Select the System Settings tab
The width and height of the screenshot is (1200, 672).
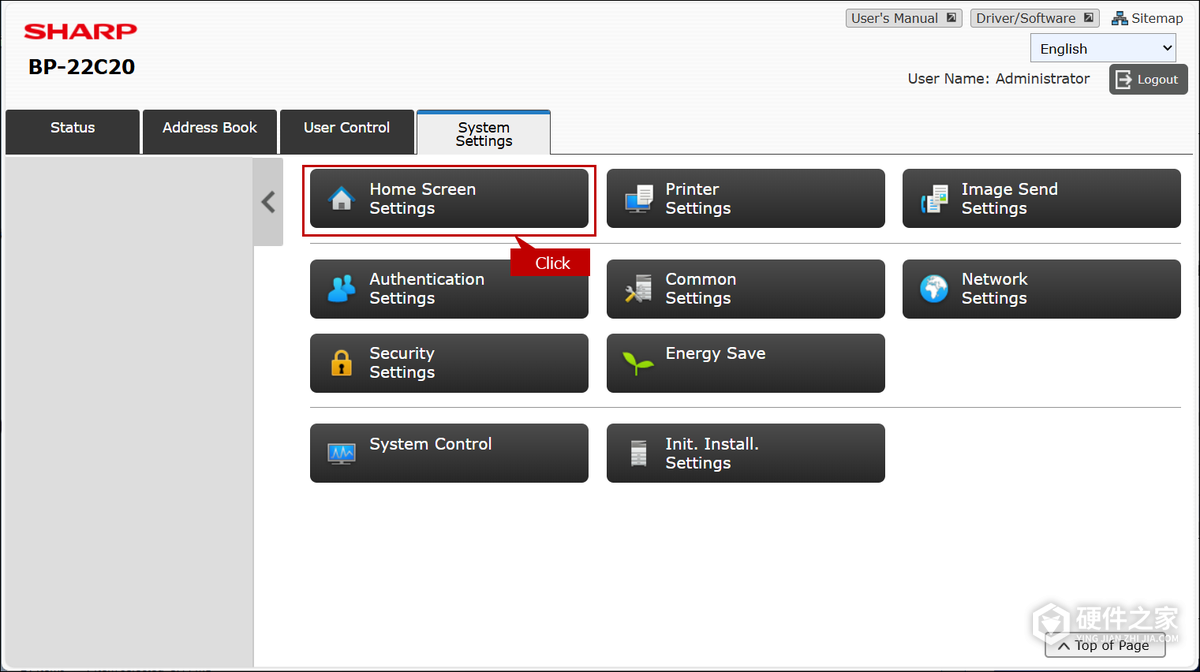pos(484,133)
